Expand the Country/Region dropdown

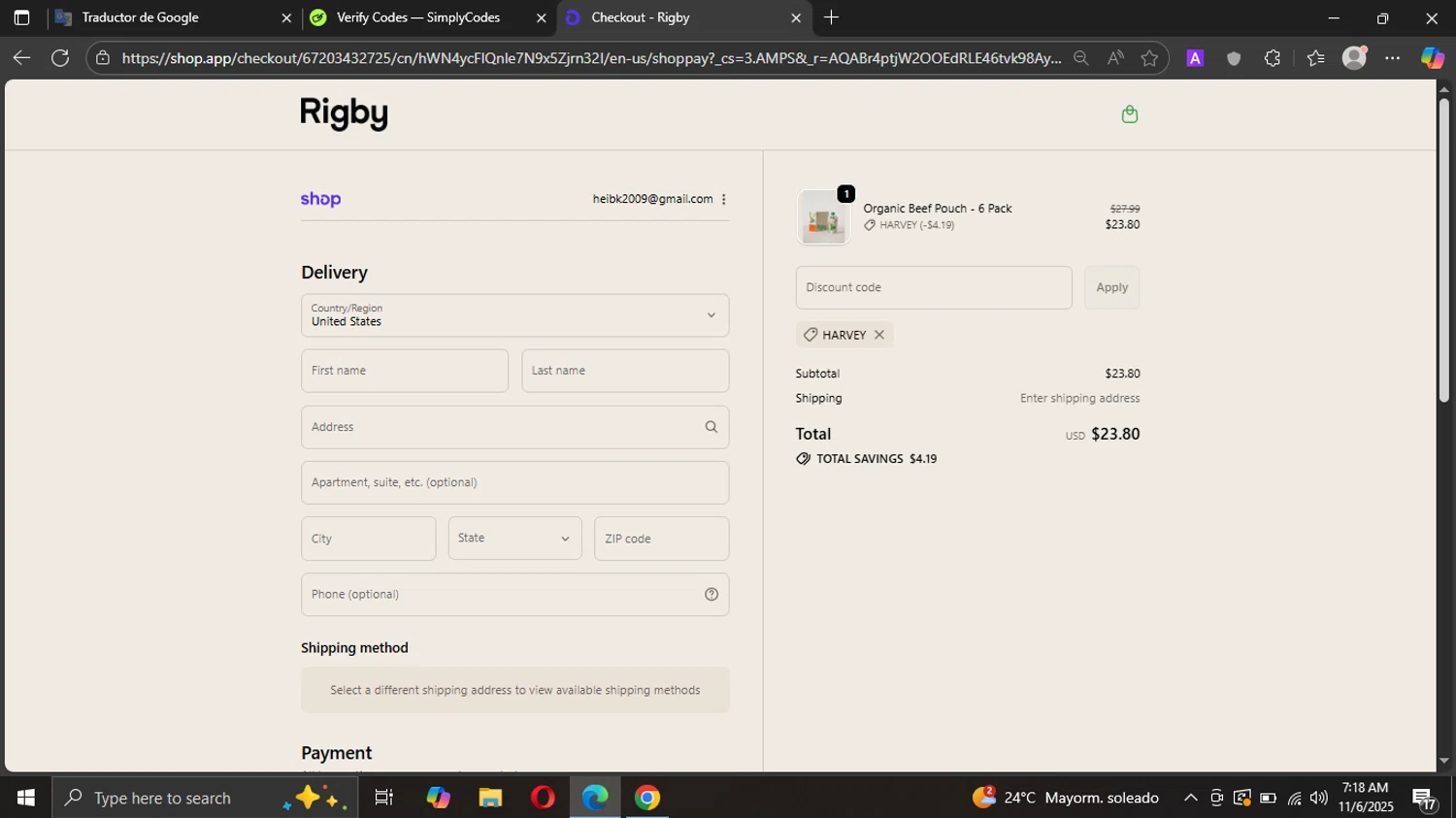tap(514, 315)
